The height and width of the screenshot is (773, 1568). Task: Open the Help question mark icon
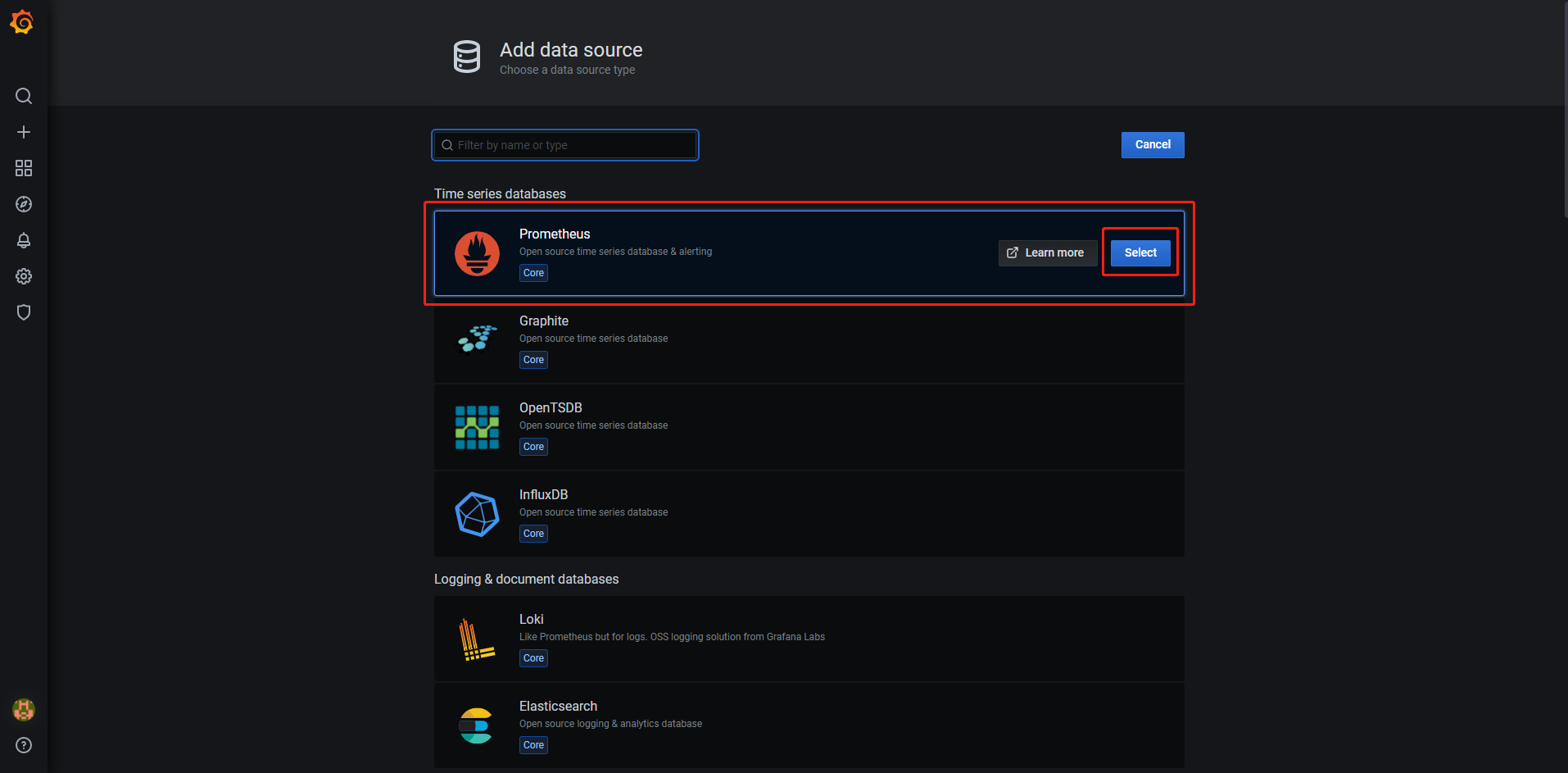coord(24,745)
